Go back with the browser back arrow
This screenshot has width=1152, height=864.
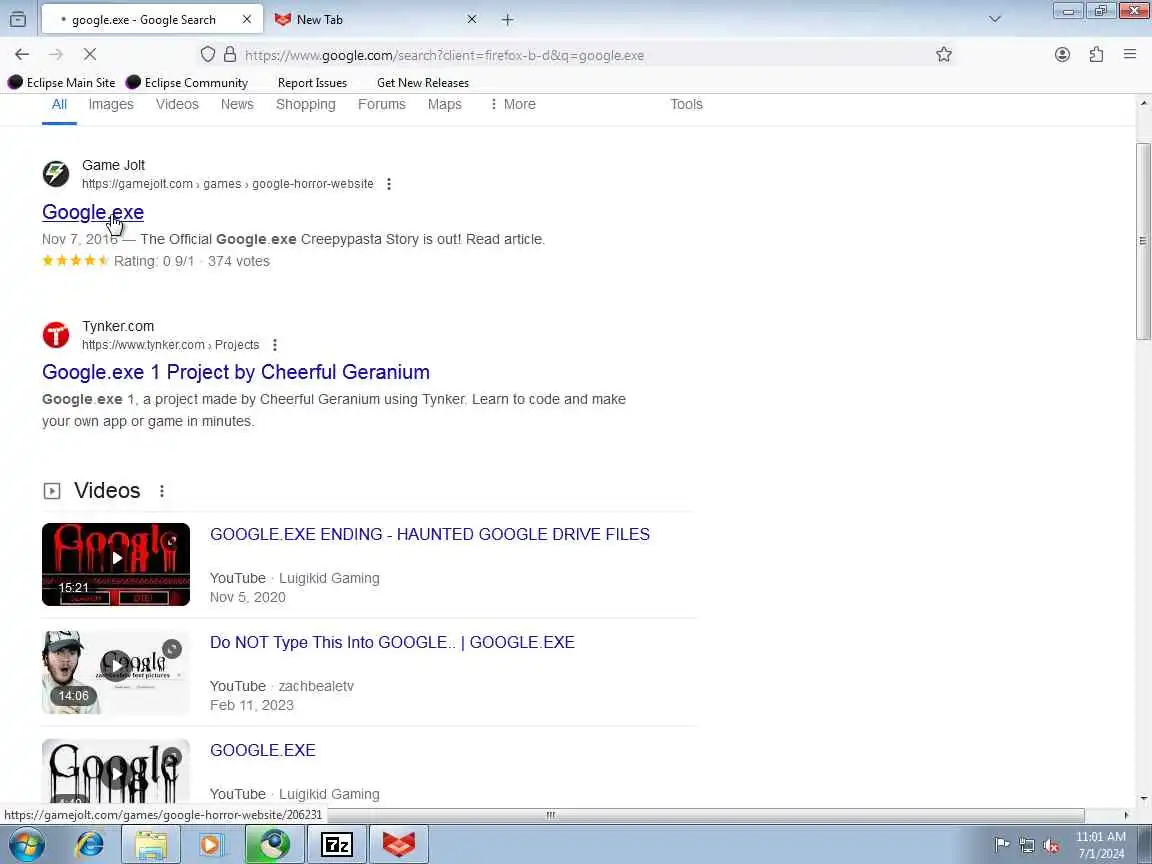coord(22,54)
